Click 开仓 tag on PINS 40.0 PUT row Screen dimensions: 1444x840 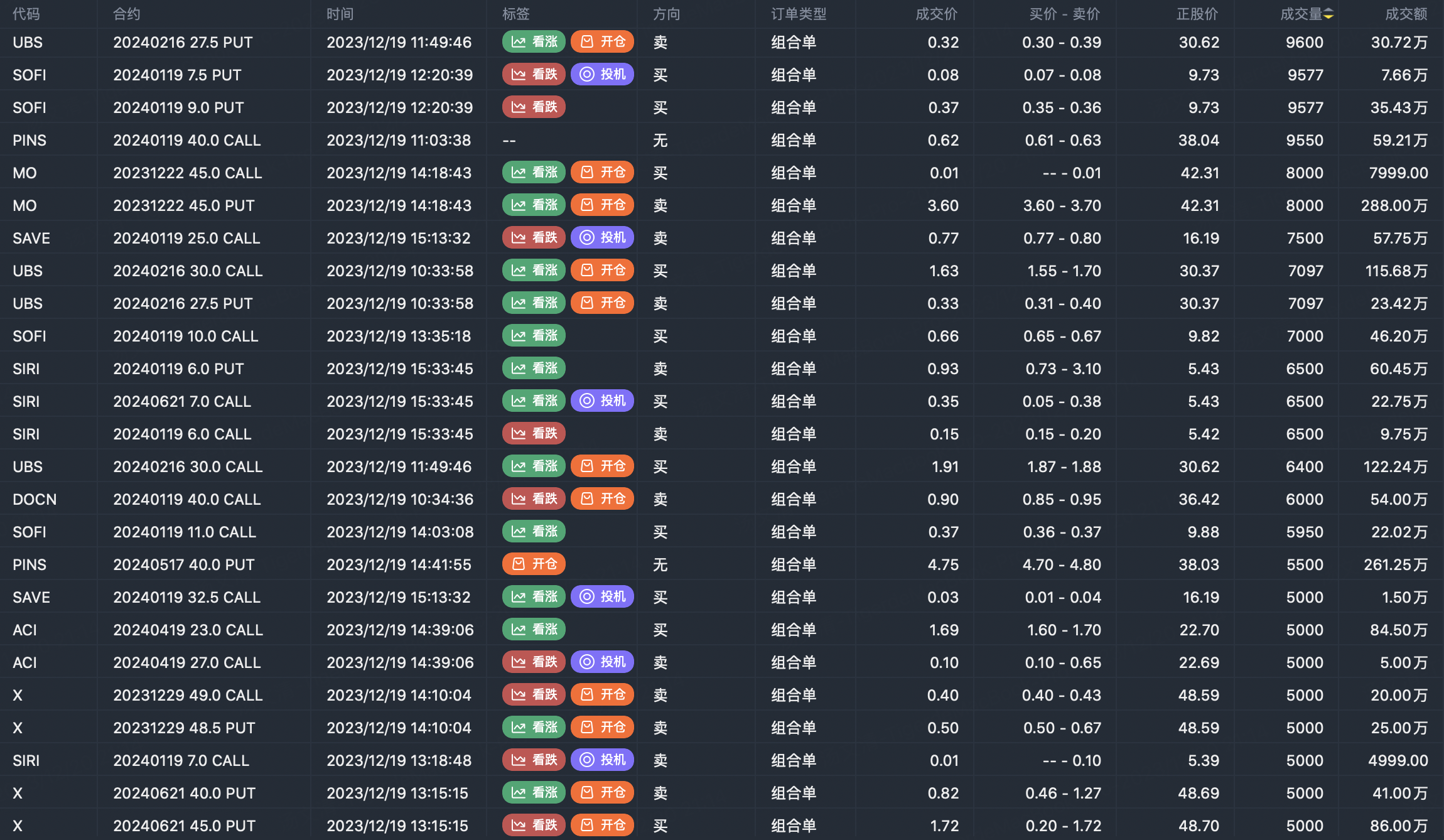[534, 564]
